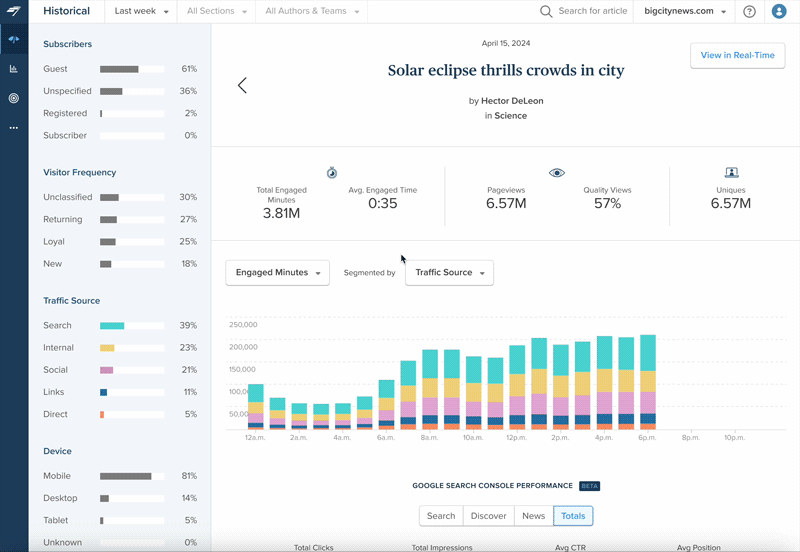Screen dimensions: 800x552
Task: Switch to the Discover tab
Action: (x=488, y=516)
